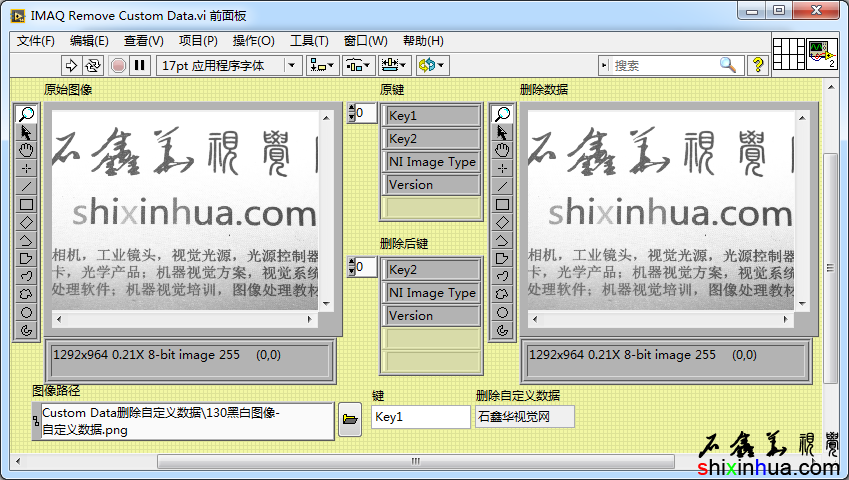This screenshot has width=849, height=480.
Task: Click the magnifier icon in search box
Action: tap(728, 65)
